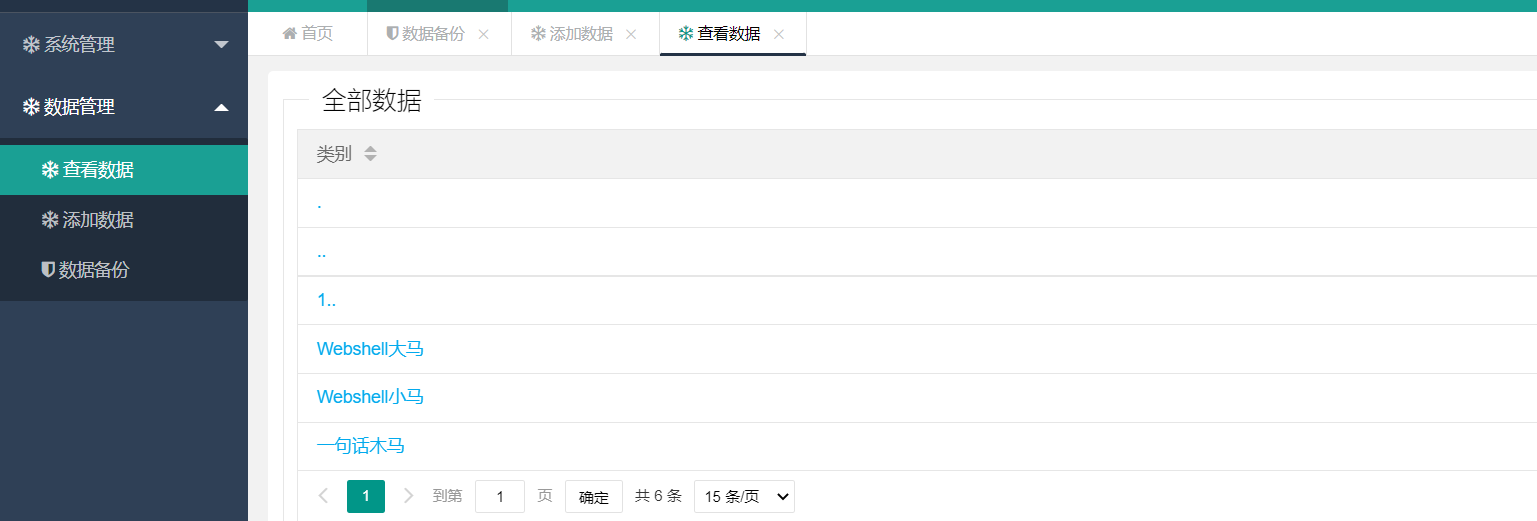Open the 一句话木马 category link
Image resolution: width=1537 pixels, height=521 pixels.
pyautogui.click(x=360, y=446)
